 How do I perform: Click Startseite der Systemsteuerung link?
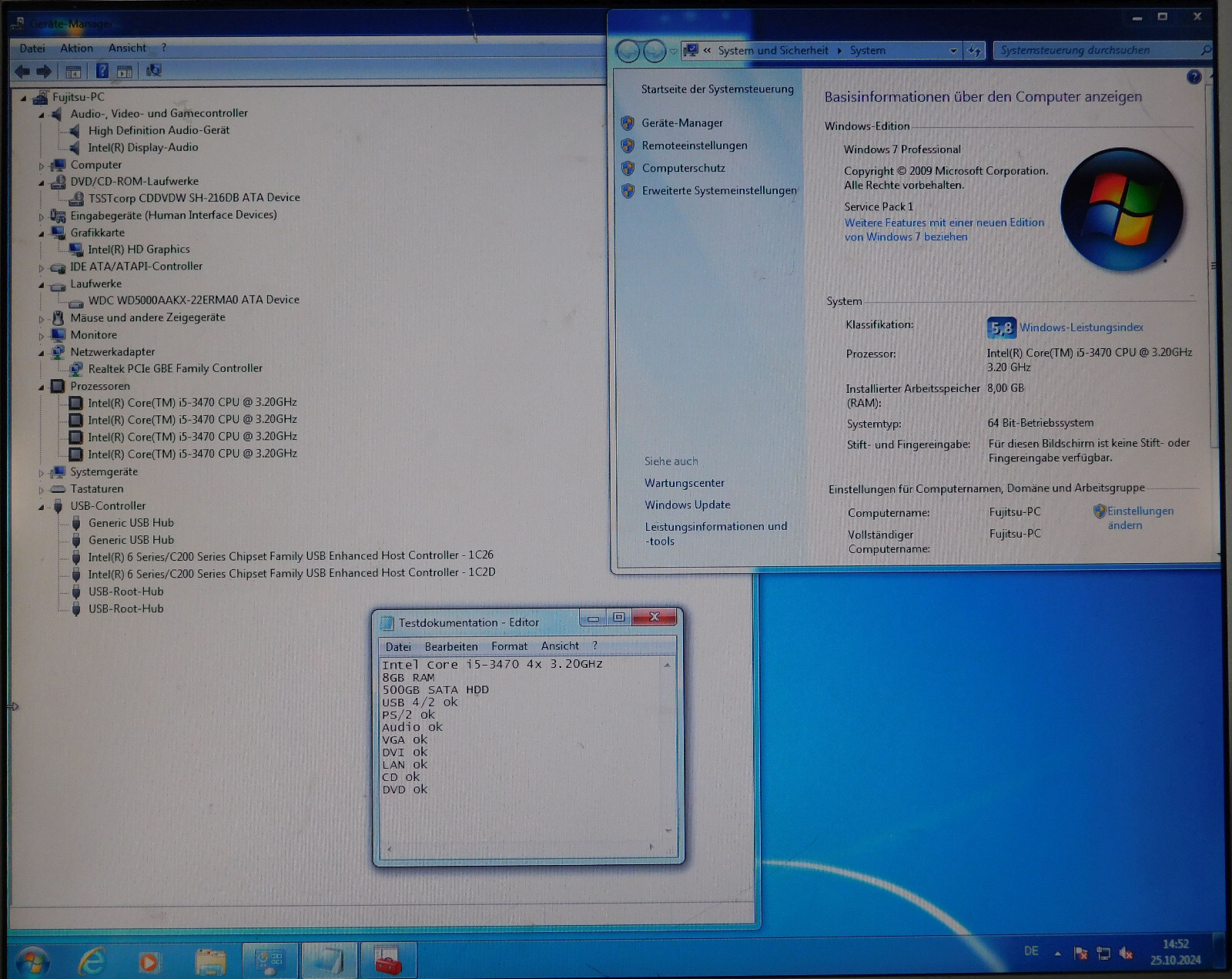pyautogui.click(x=717, y=89)
